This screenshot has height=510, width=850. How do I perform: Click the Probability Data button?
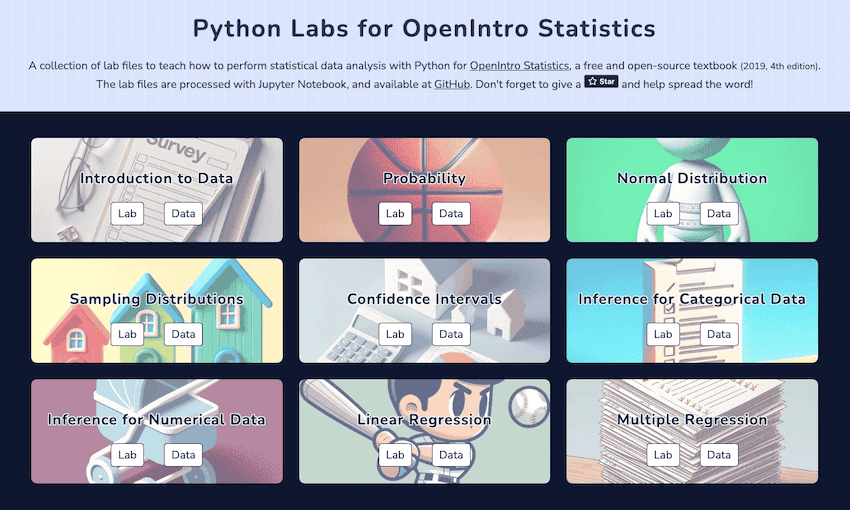tap(451, 214)
